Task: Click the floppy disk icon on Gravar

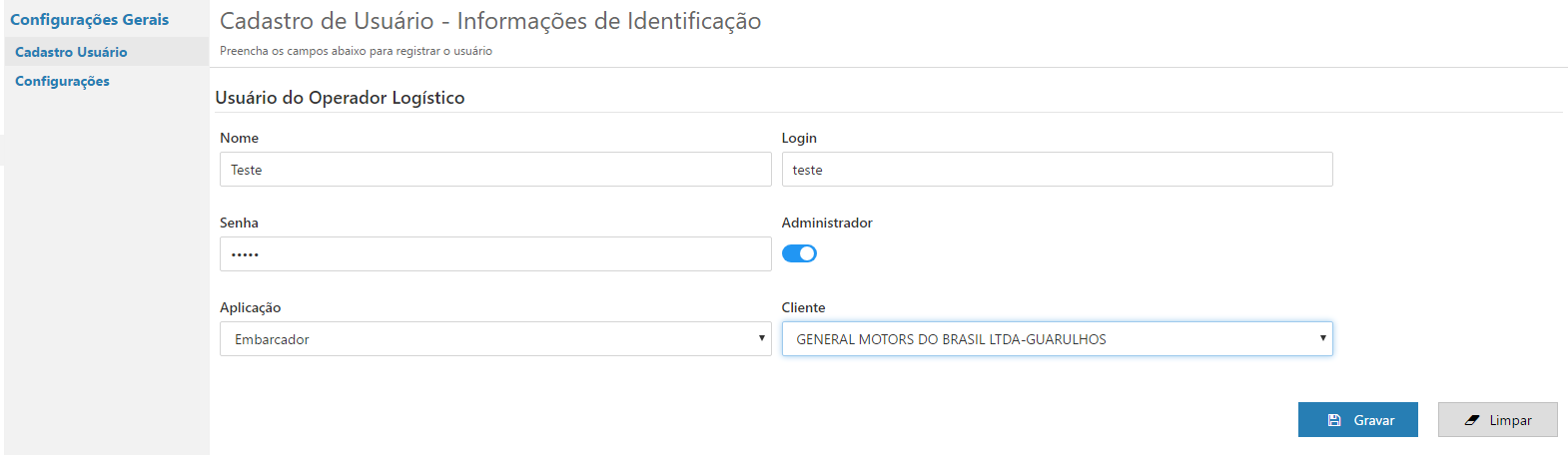Action: click(1334, 420)
